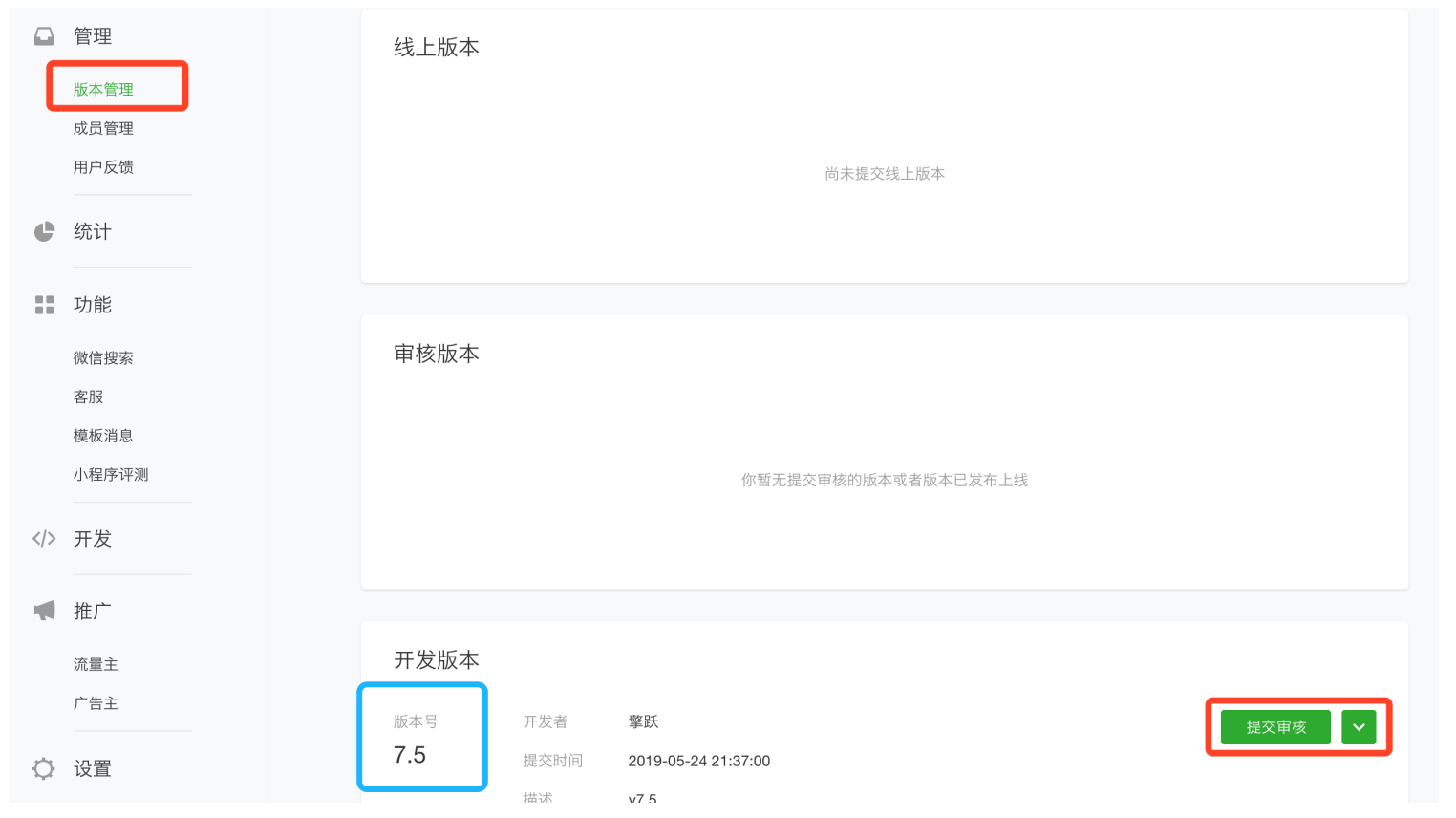Click the 统计 pie chart icon
The height and width of the screenshot is (818, 1456).
click(x=44, y=231)
